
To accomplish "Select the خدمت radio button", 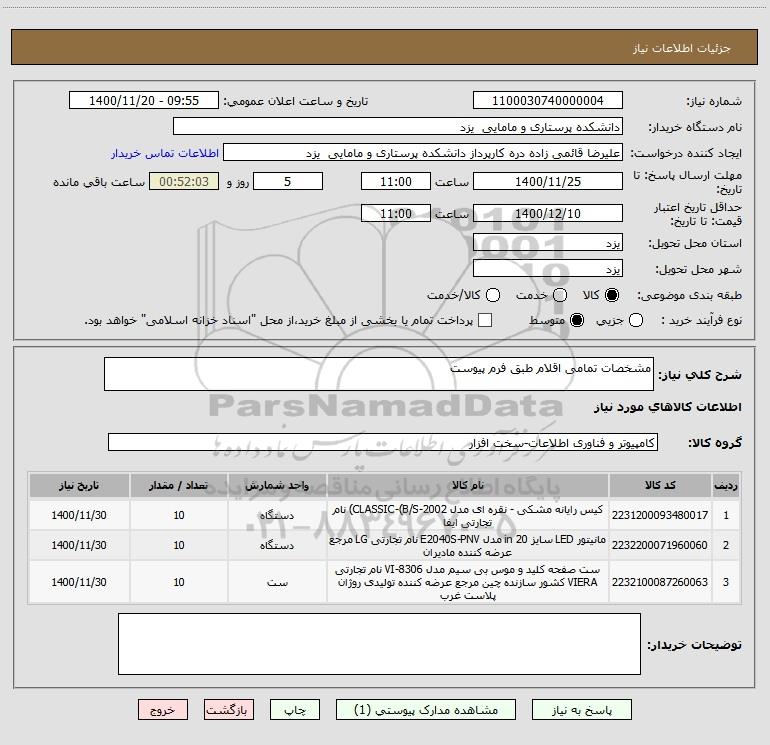I will (x=560, y=295).
